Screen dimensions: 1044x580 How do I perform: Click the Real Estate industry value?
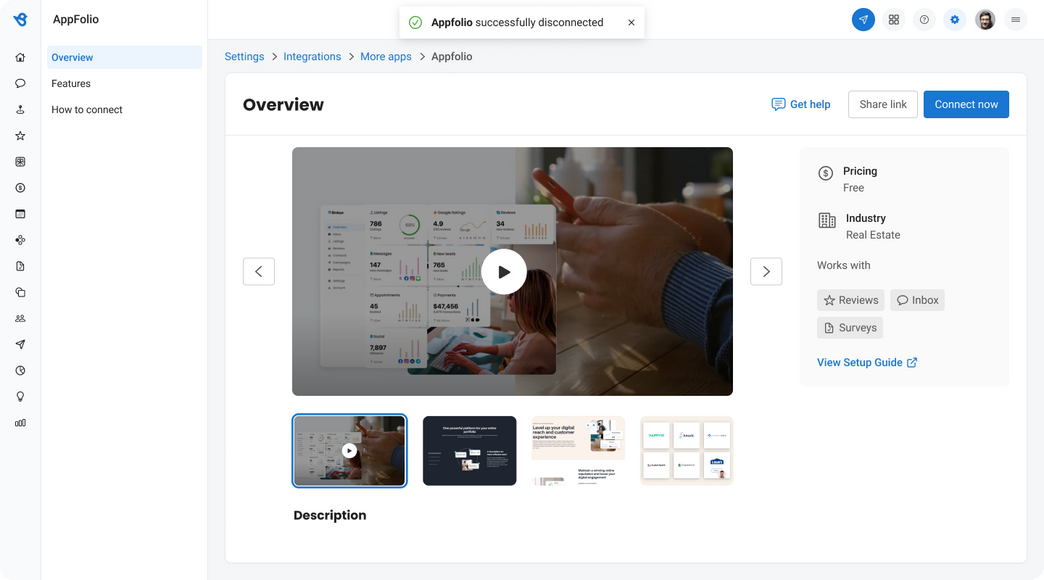pos(873,235)
